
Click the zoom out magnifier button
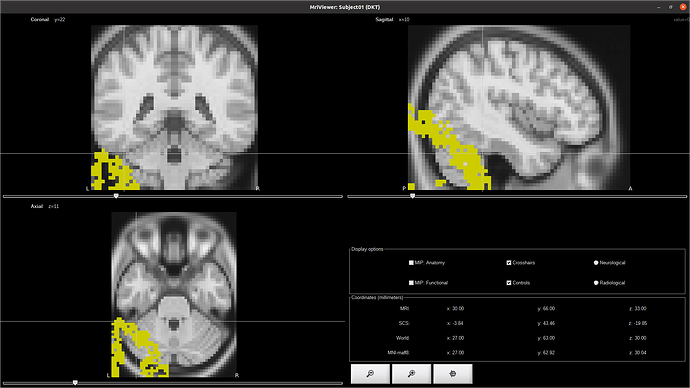coord(370,373)
